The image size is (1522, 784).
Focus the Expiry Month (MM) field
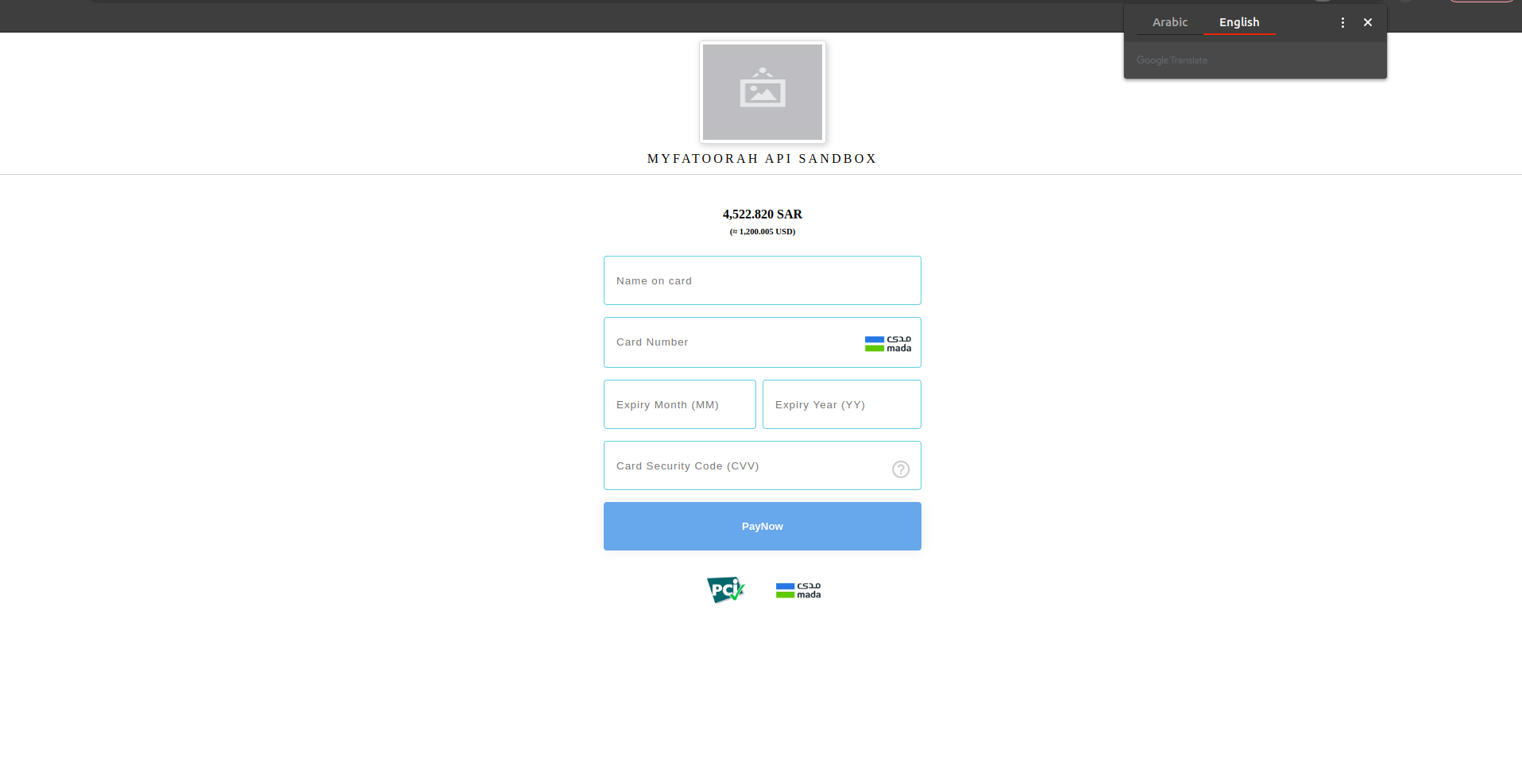click(680, 404)
